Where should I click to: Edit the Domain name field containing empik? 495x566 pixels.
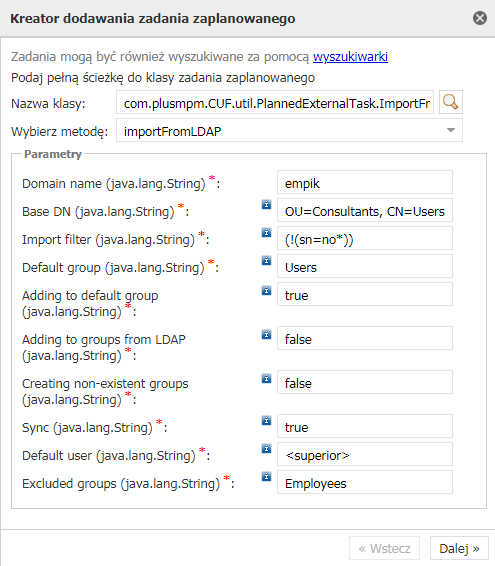(365, 182)
